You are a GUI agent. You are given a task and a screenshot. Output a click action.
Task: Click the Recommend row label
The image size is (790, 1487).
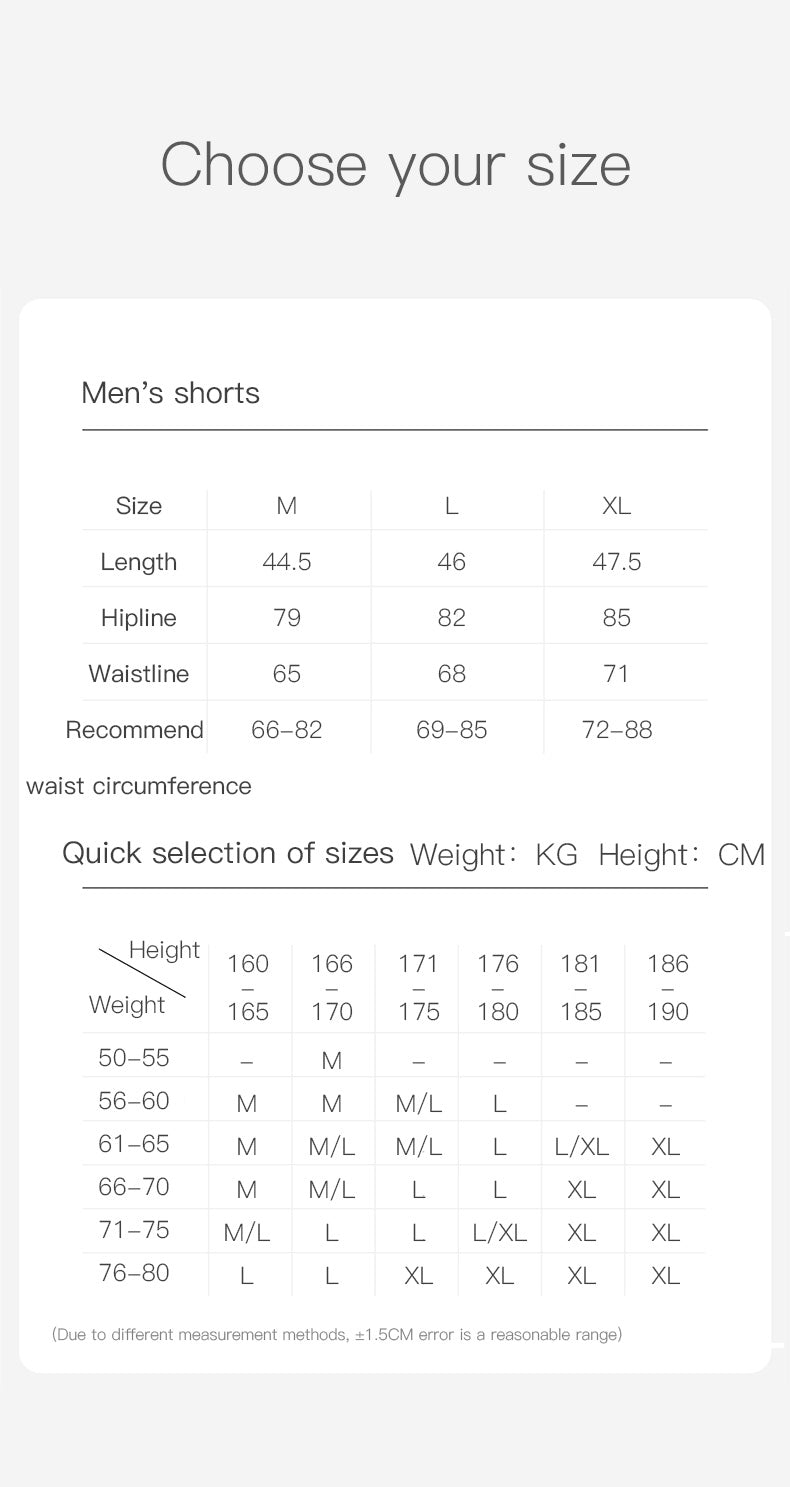pos(134,730)
